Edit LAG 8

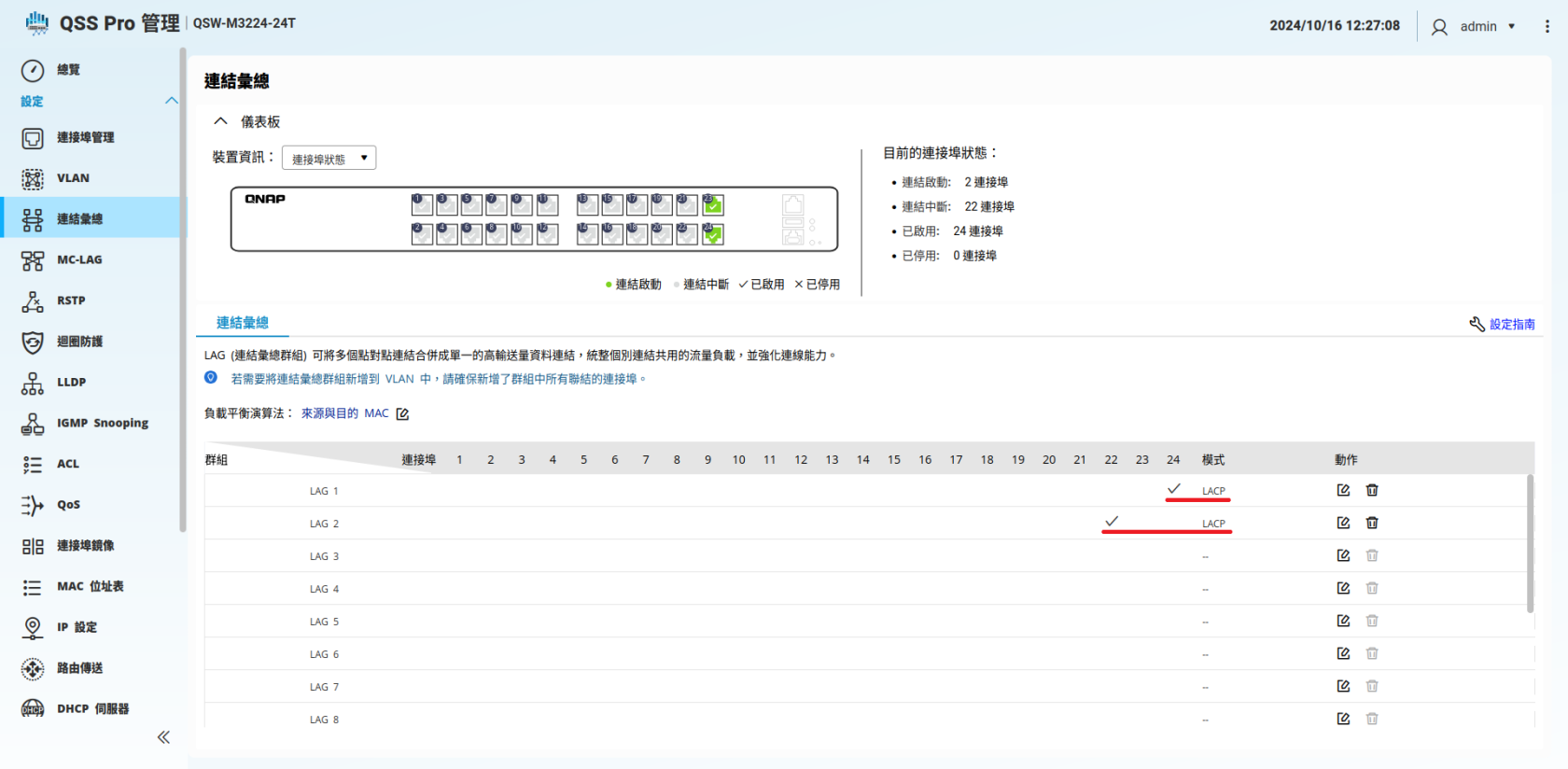[x=1343, y=719]
